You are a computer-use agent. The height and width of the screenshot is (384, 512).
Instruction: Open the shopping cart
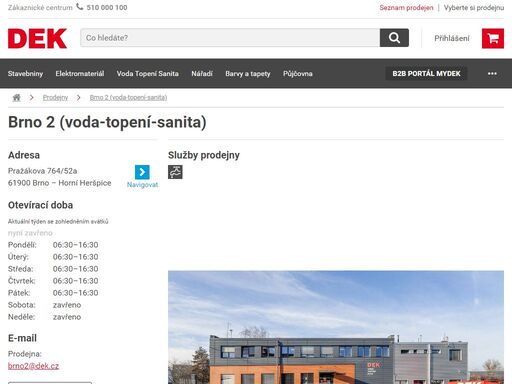coord(493,38)
